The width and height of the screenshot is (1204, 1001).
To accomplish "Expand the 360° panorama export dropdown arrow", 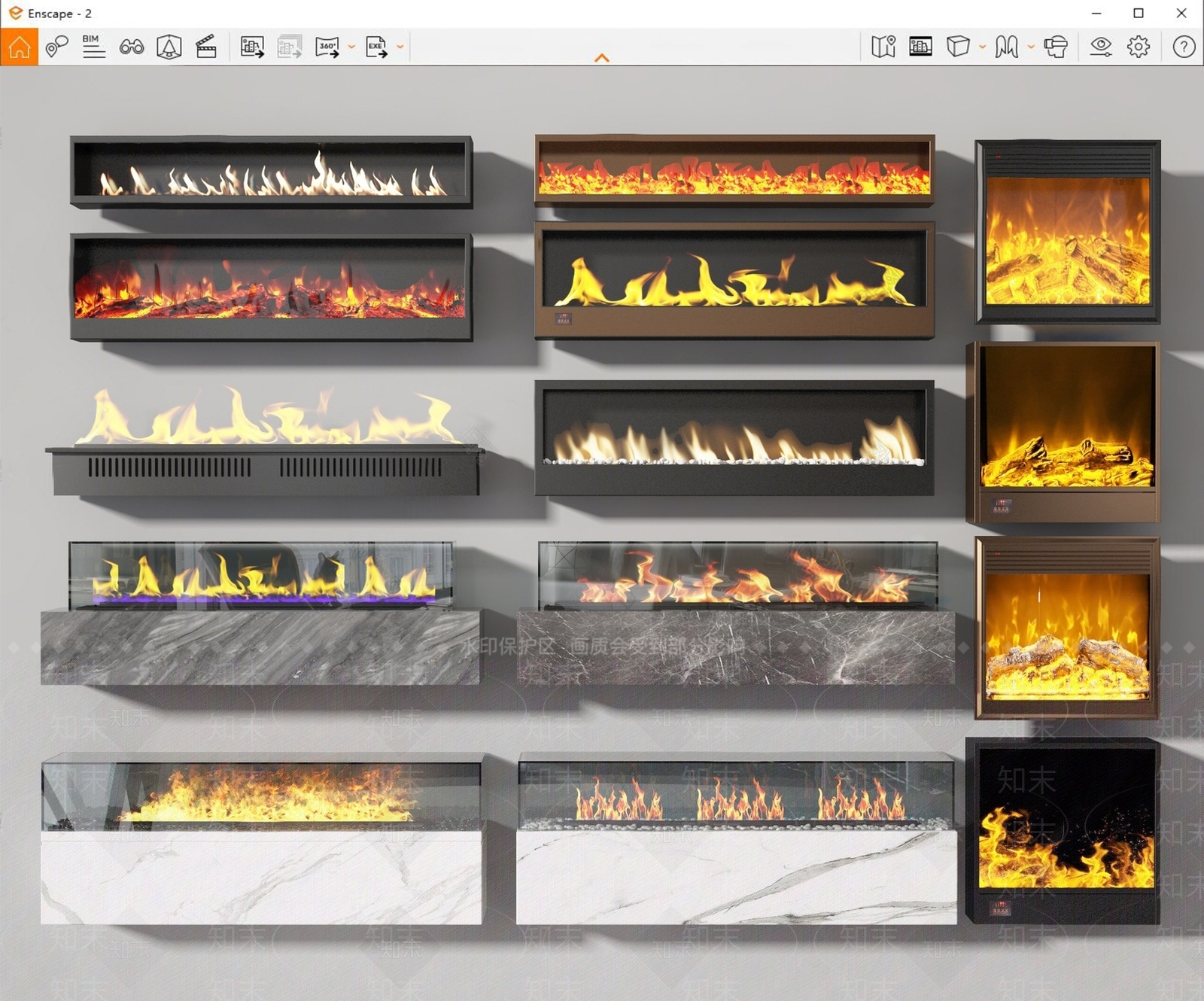I will [351, 47].
